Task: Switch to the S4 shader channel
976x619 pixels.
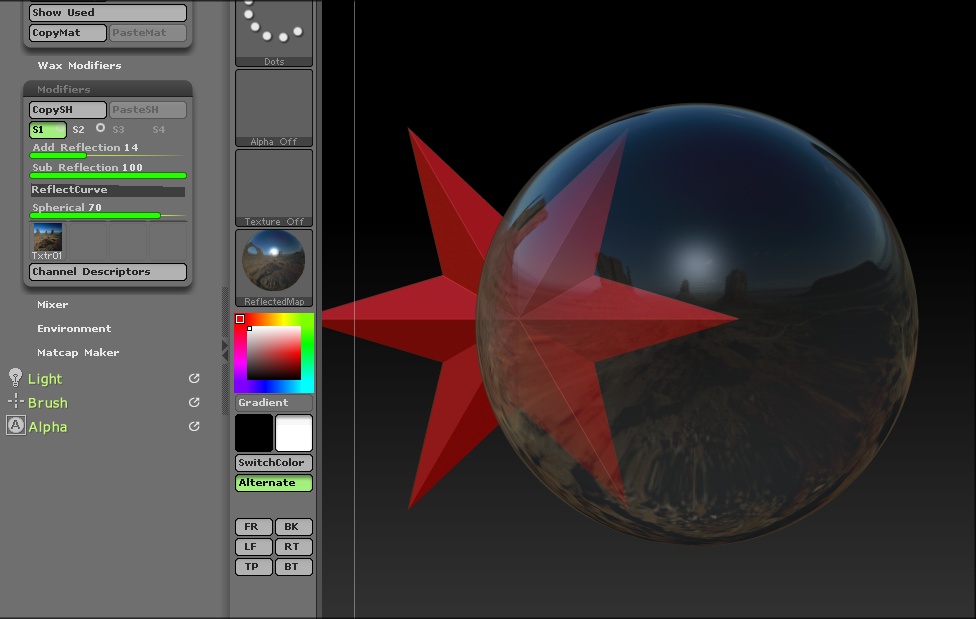Action: point(157,129)
